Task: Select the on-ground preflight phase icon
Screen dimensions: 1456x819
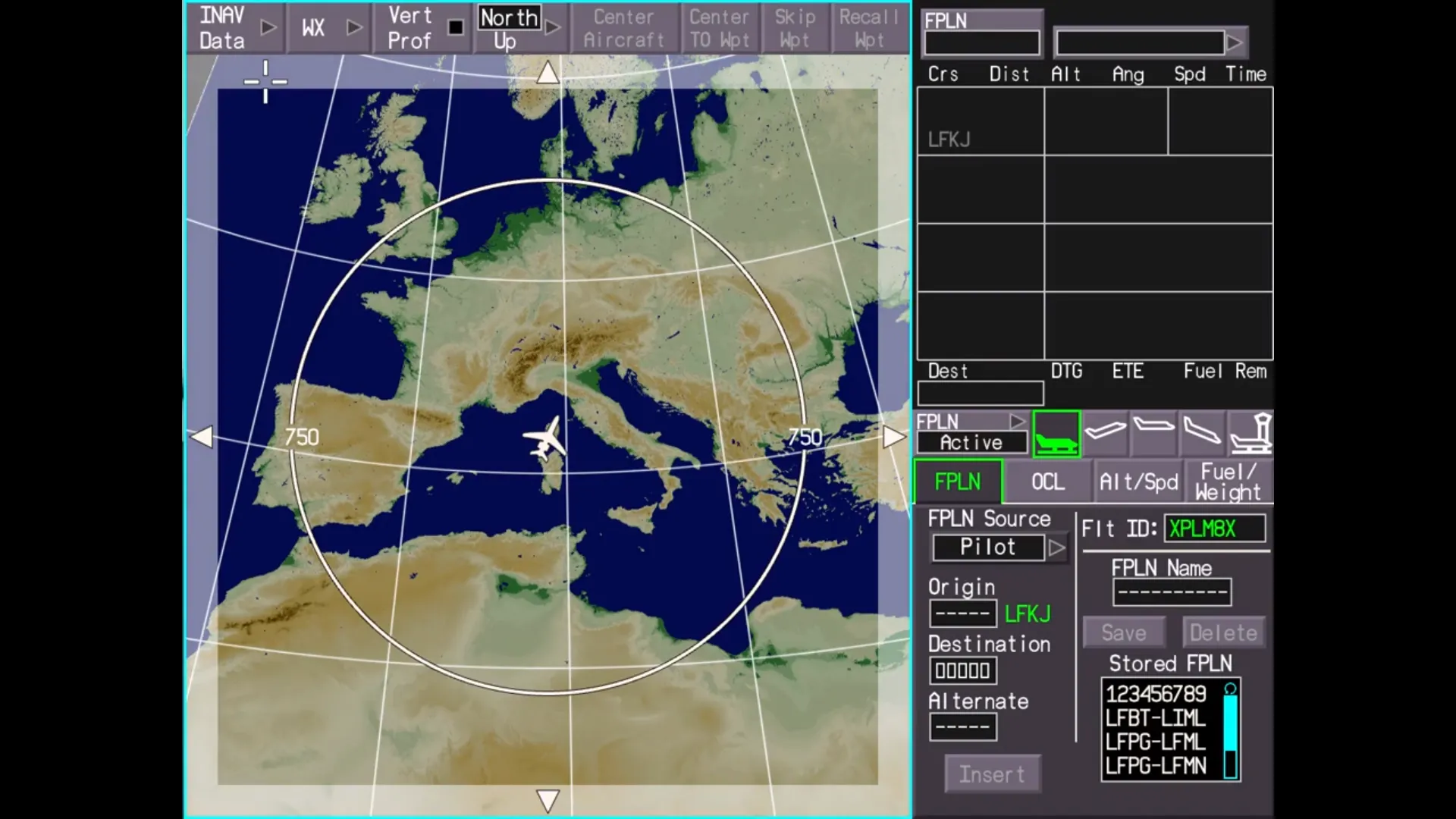Action: [x=1056, y=434]
